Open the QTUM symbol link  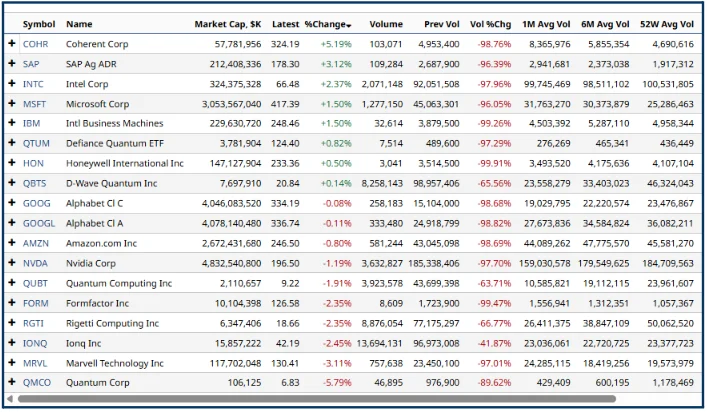click(37, 143)
